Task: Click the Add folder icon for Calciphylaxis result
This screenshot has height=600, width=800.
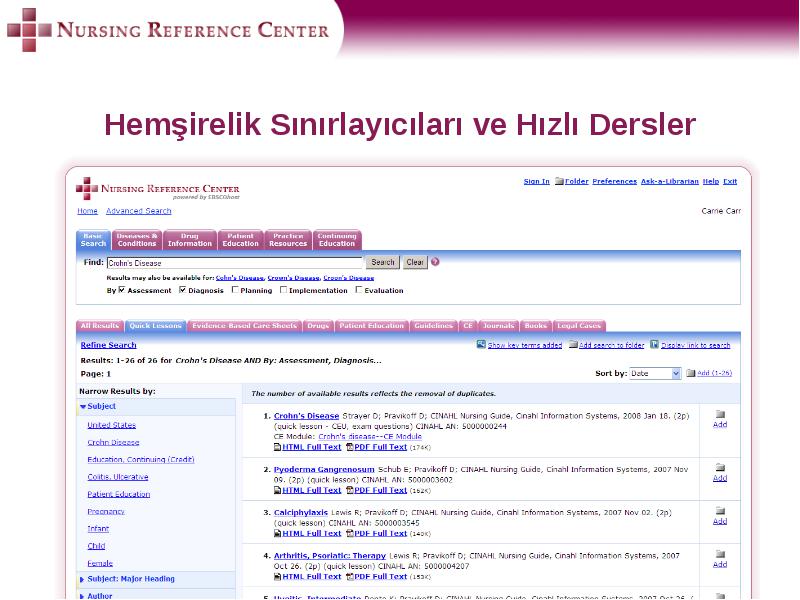Action: [x=720, y=511]
